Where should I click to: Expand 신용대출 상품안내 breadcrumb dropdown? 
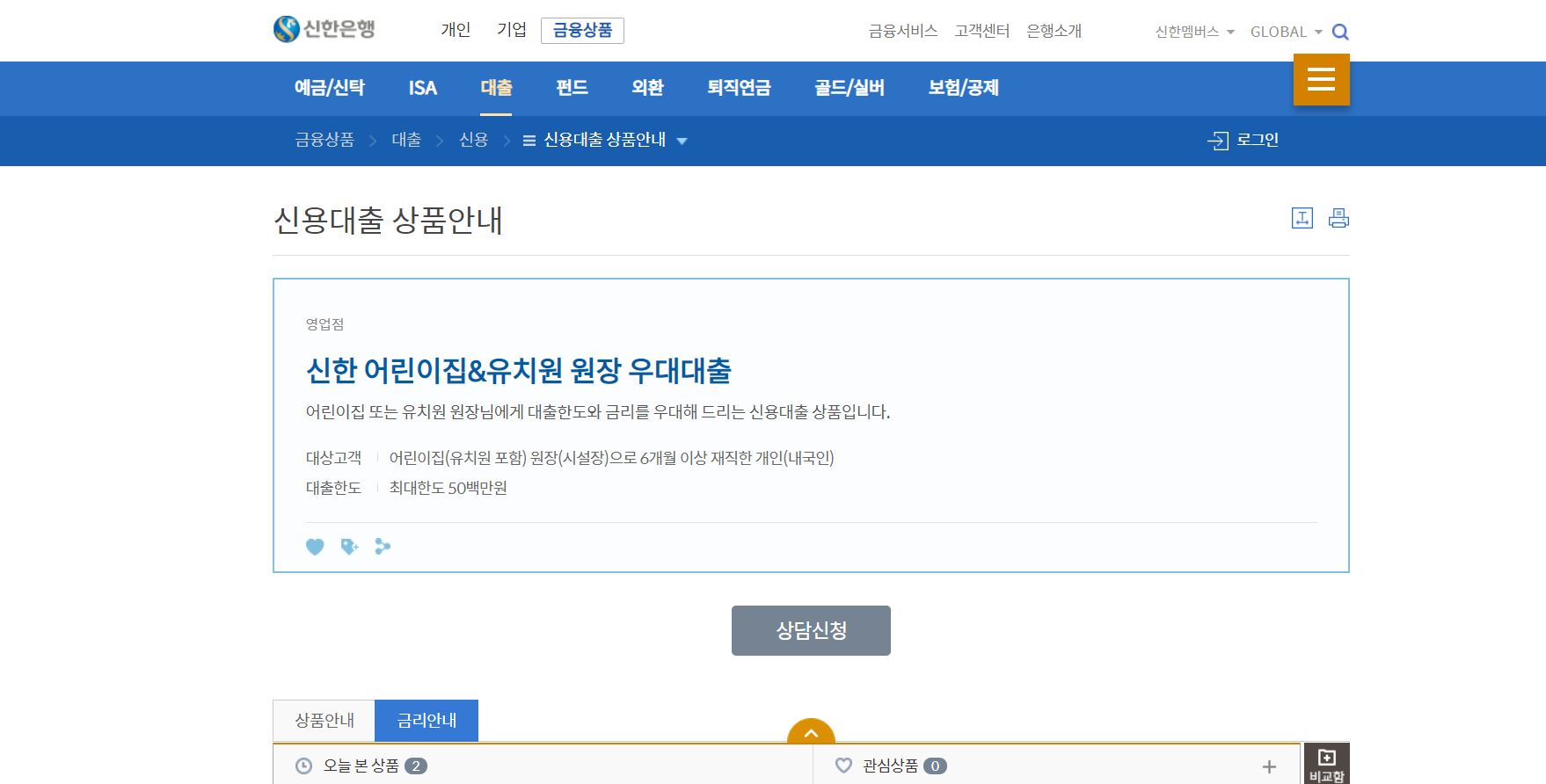tap(682, 141)
